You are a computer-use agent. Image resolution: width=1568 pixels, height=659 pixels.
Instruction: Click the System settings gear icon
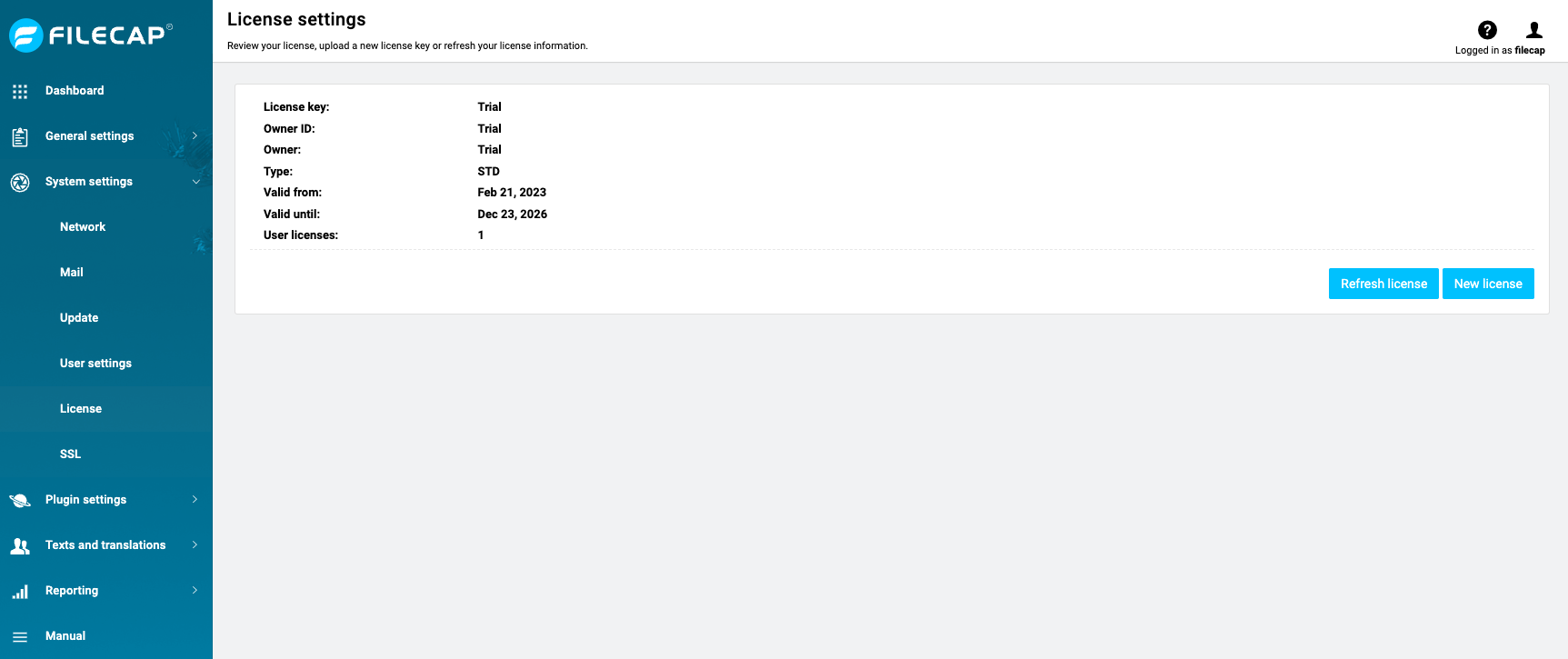20,183
